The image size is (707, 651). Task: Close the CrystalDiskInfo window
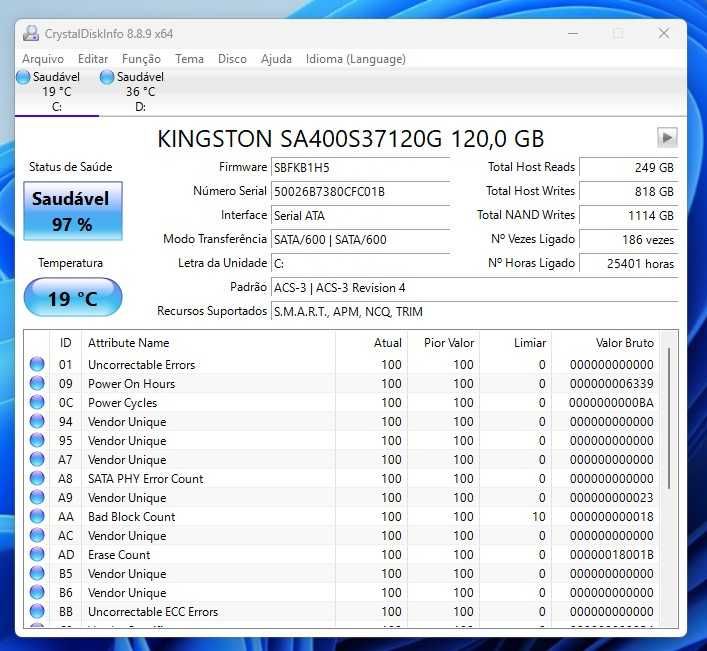[x=664, y=33]
